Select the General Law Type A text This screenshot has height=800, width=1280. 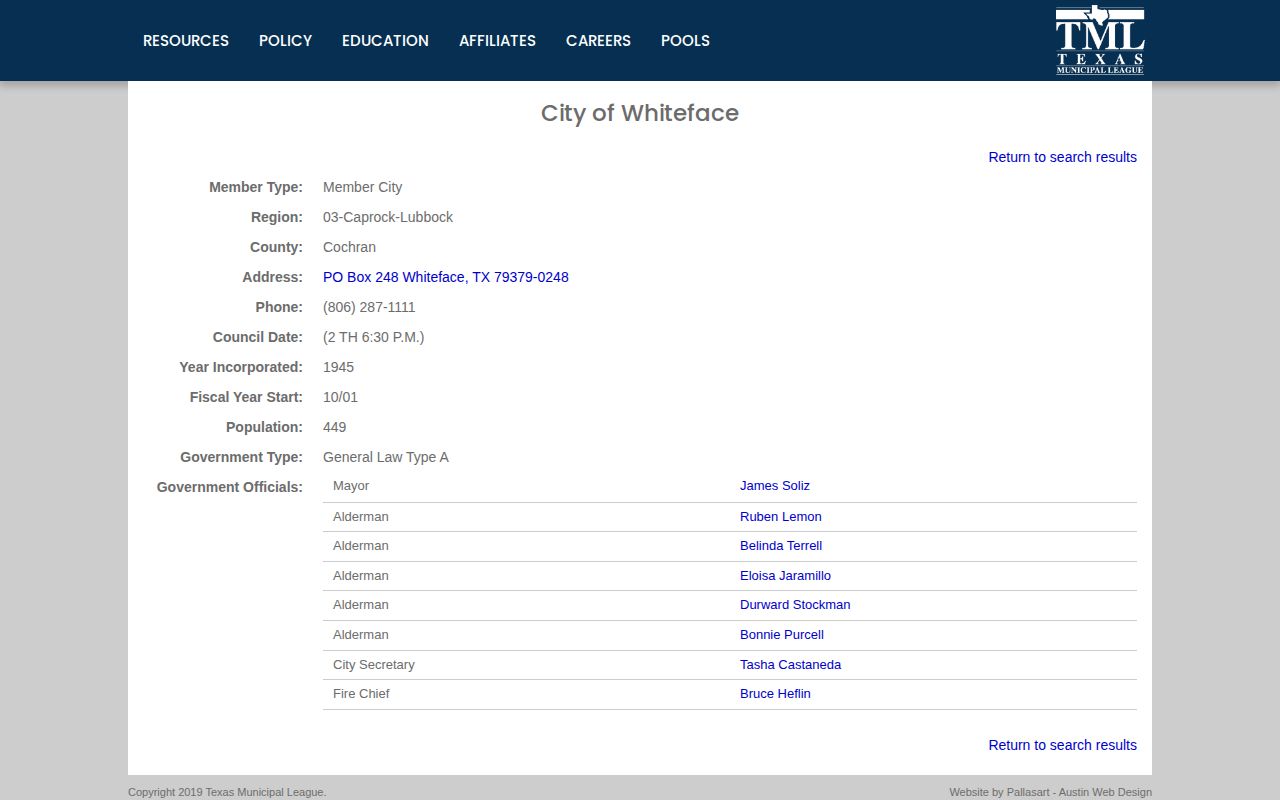click(x=386, y=457)
